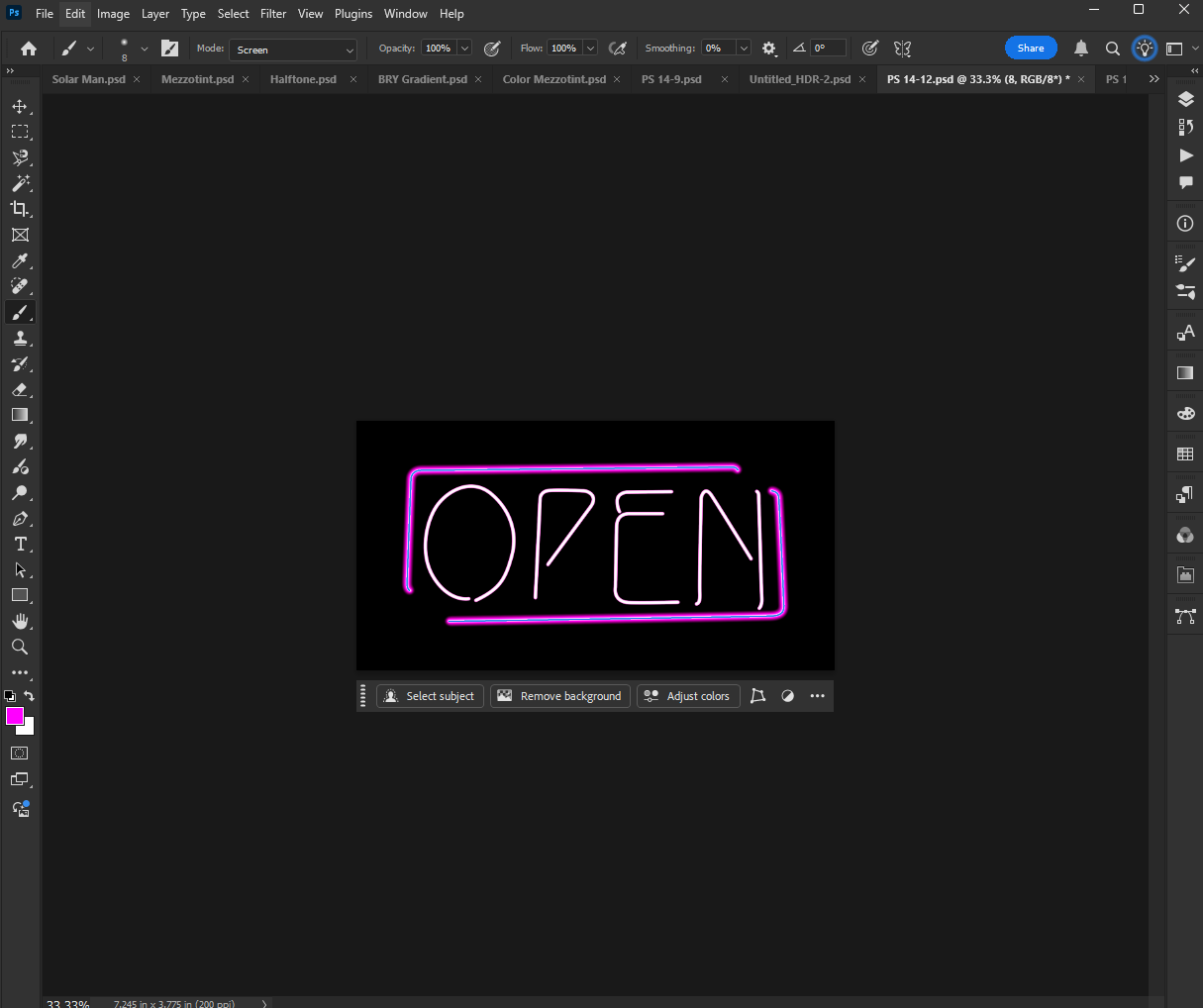This screenshot has width=1203, height=1008.
Task: Open the Channels panel icon
Action: click(1185, 535)
